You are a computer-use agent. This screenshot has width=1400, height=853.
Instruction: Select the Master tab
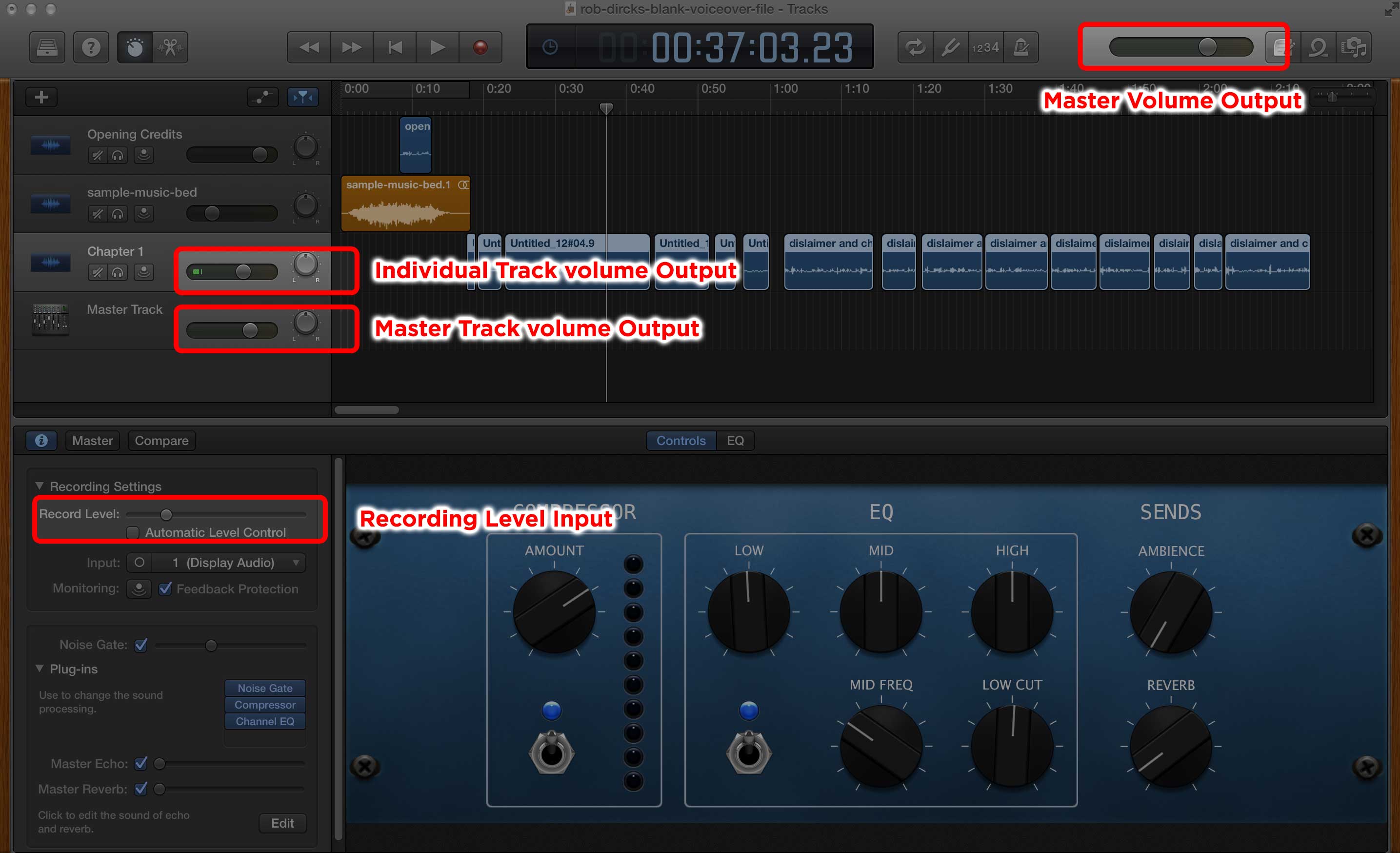coord(92,441)
